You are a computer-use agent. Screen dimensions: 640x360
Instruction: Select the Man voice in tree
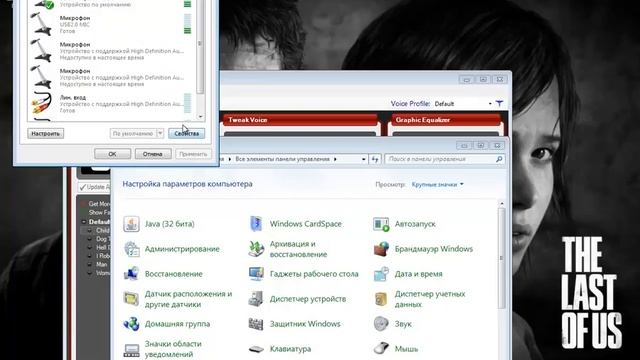pos(101,264)
